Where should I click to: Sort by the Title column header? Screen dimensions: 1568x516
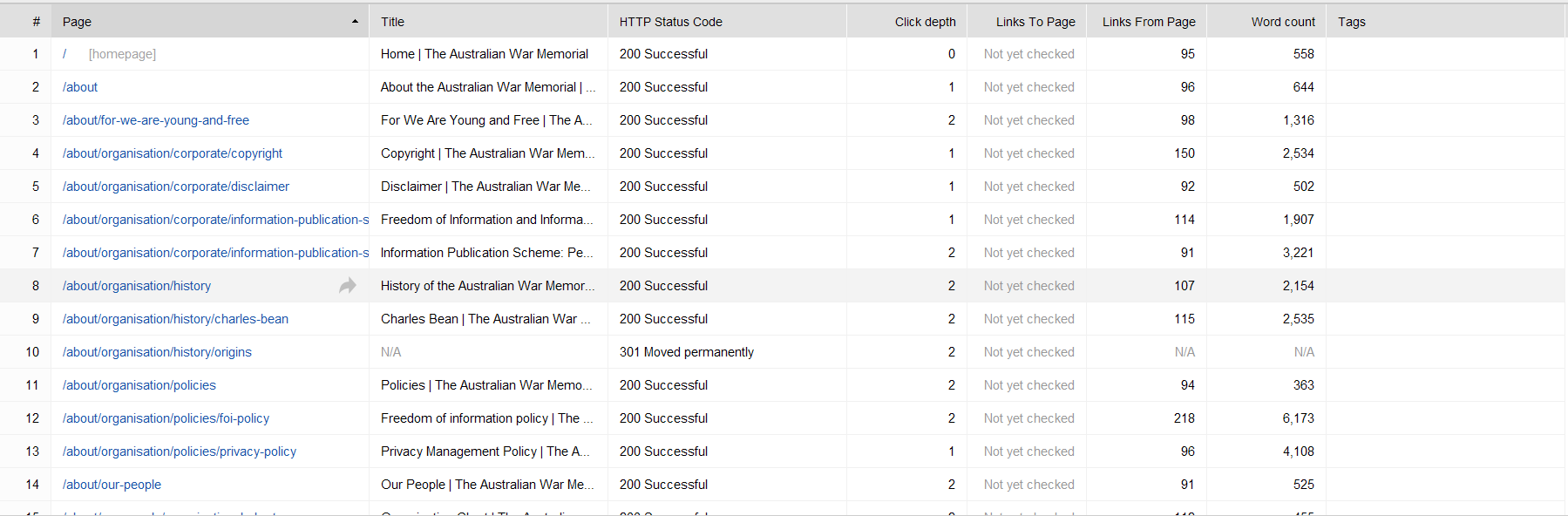point(488,22)
